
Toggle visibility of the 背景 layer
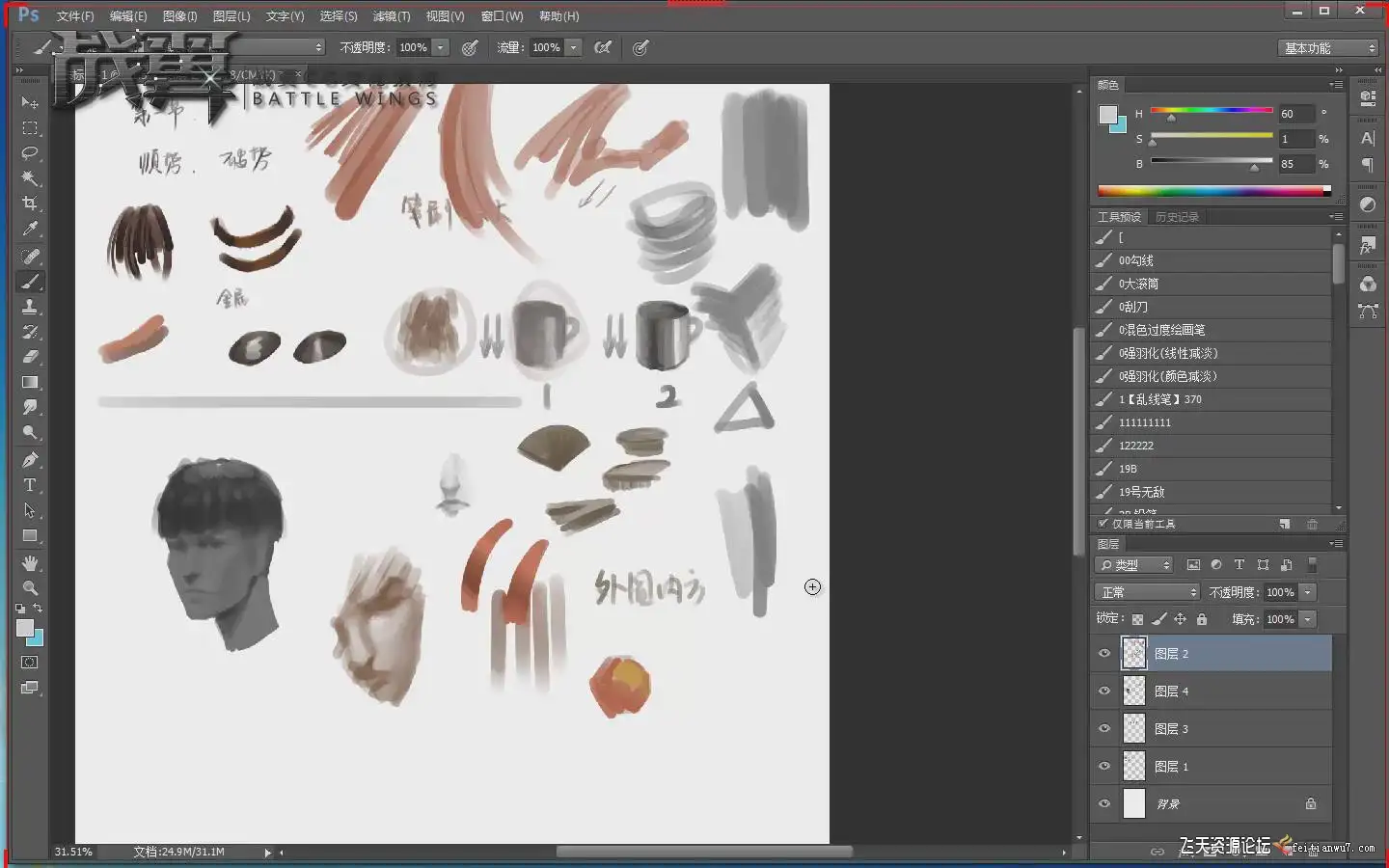[1104, 803]
